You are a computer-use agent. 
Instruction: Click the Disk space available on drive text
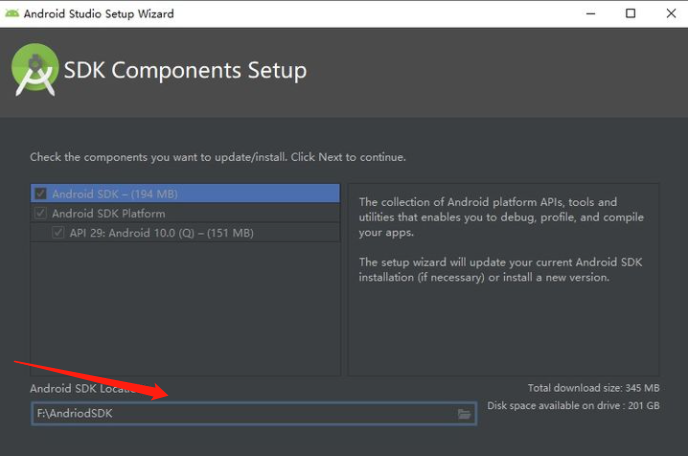coord(573,406)
